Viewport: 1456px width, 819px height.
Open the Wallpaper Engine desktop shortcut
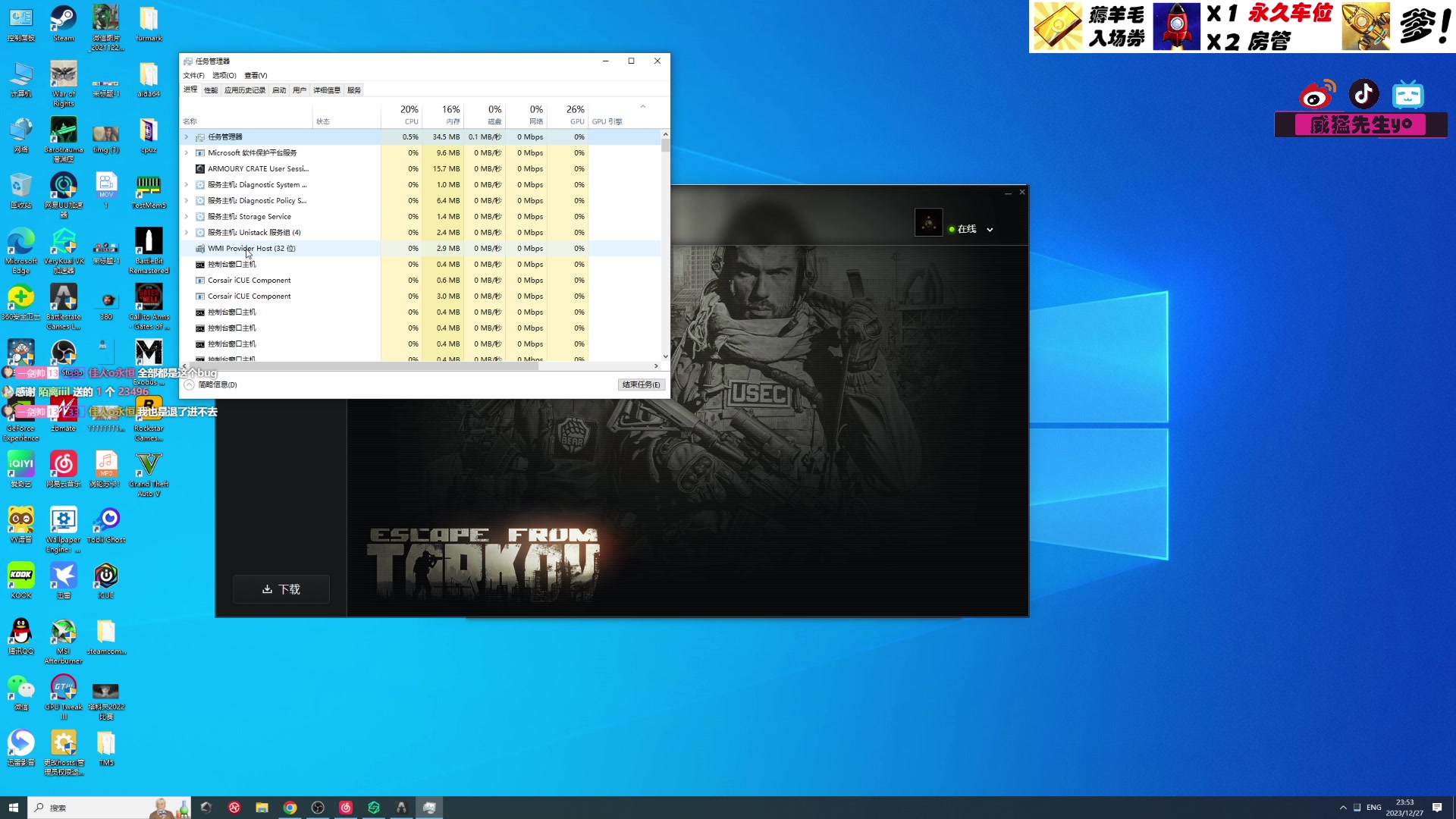[64, 529]
